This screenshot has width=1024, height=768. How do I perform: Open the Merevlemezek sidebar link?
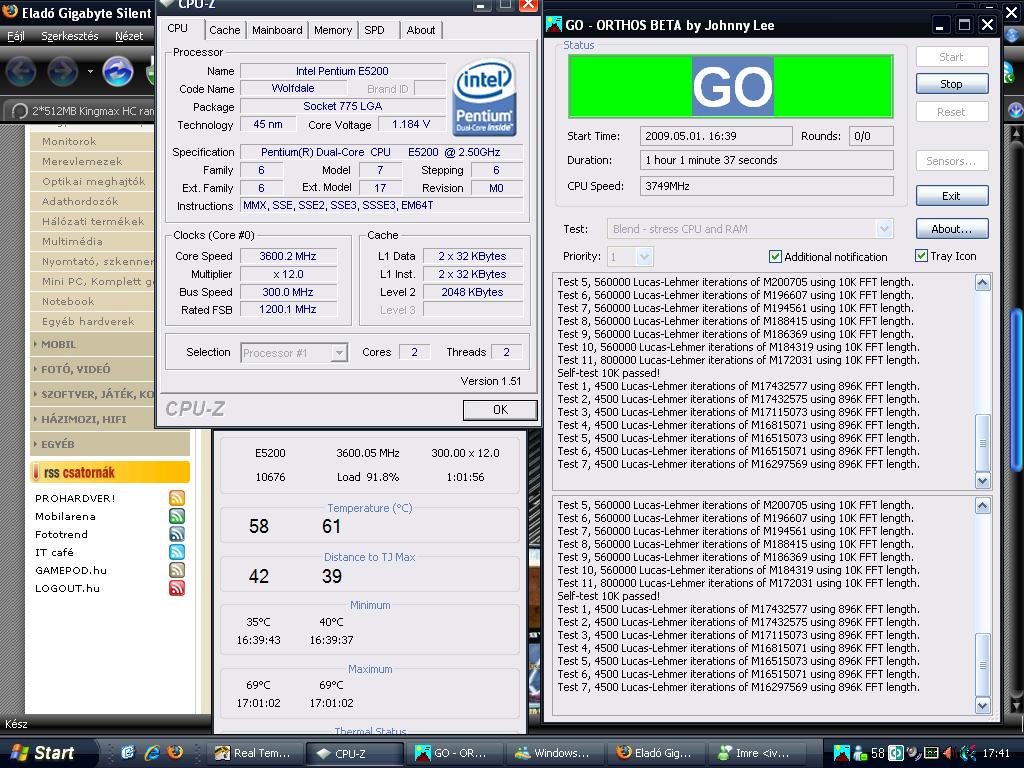coord(82,161)
